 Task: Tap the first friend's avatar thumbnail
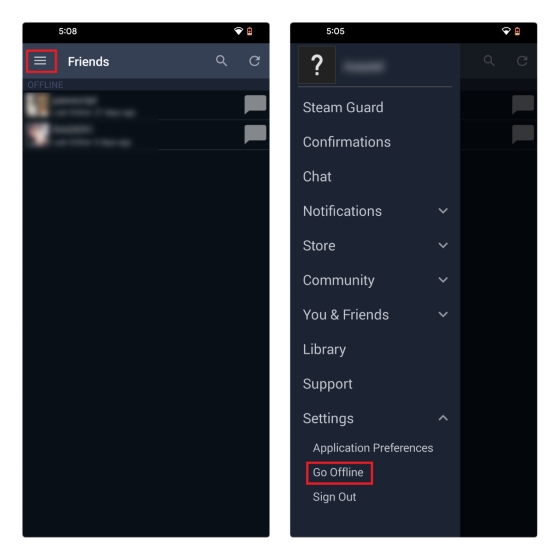(38, 105)
